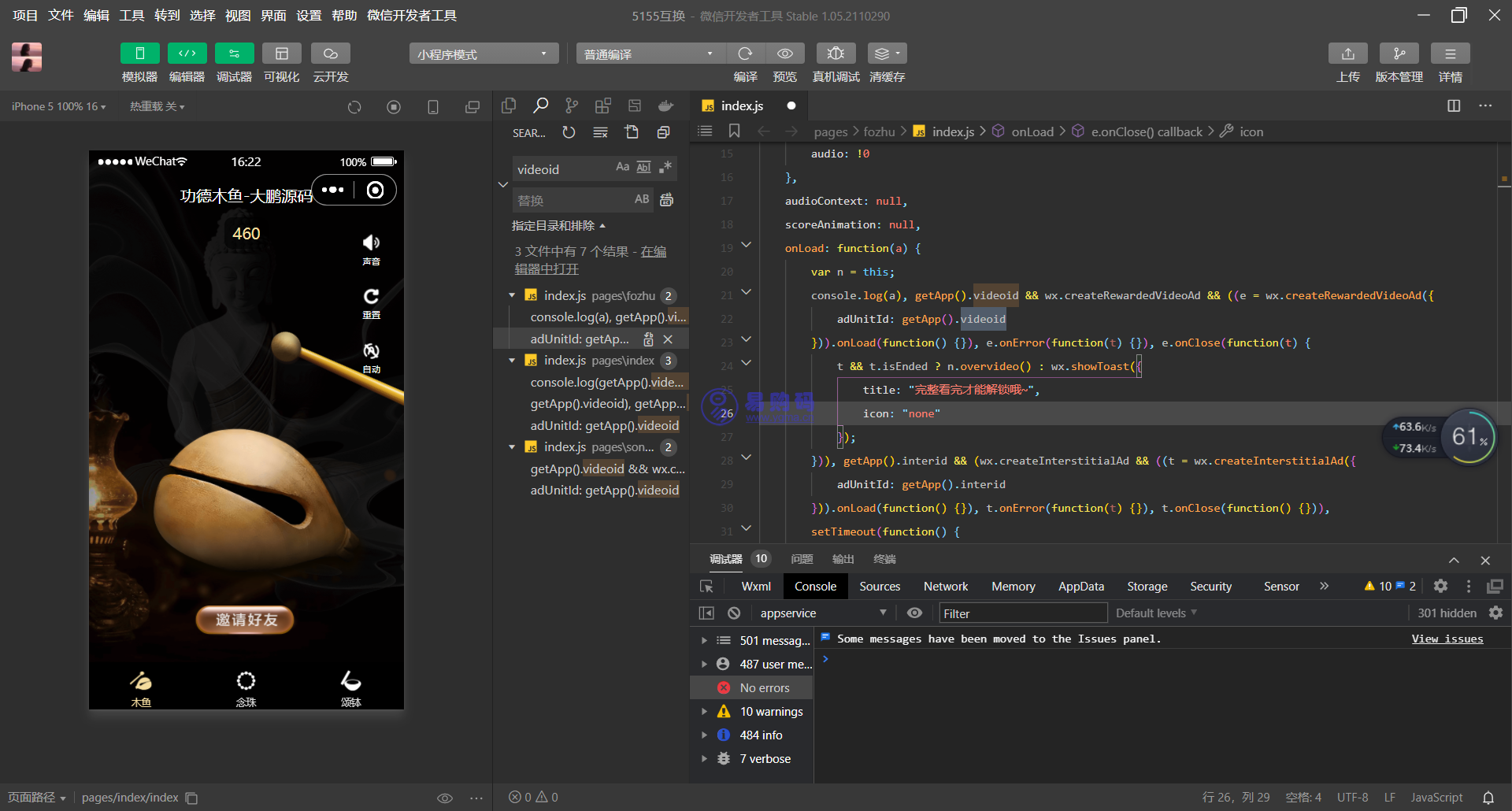Expand the 10 warnings console group

[x=704, y=712]
